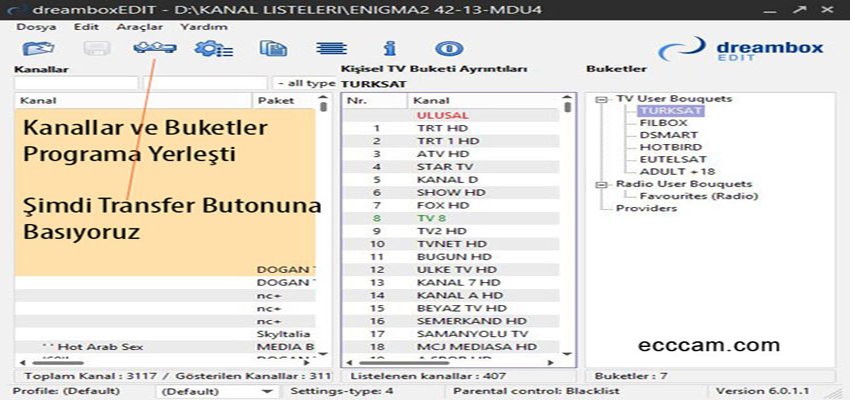Viewport: 850px width, 400px height.
Task: Select the TVNET HD channel
Action: pyautogui.click(x=450, y=244)
